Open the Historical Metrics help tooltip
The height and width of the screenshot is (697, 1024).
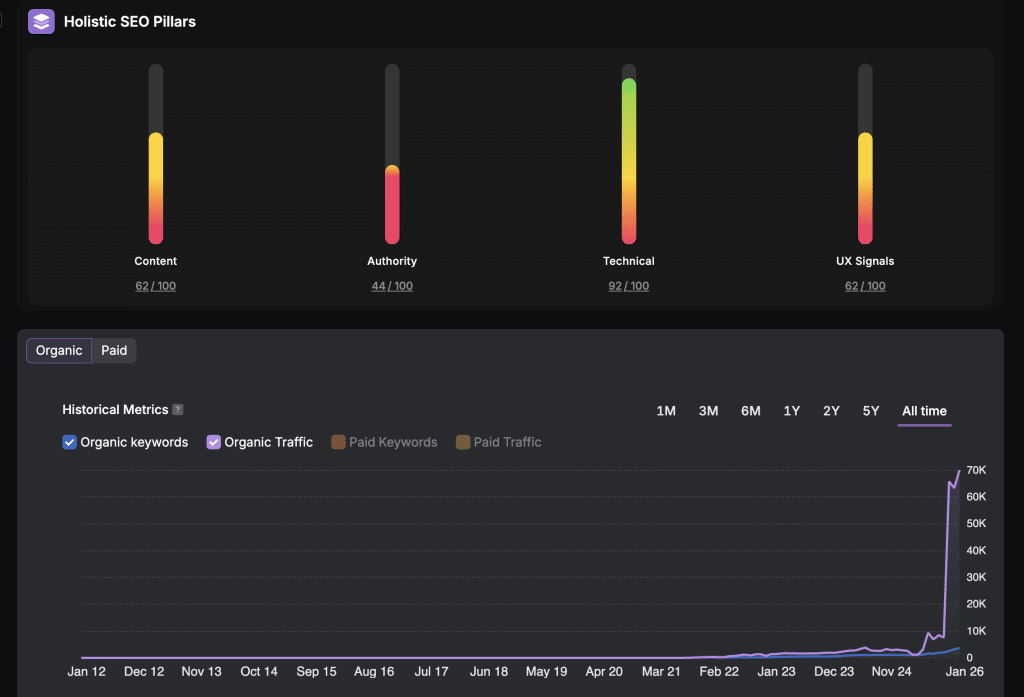coord(178,409)
